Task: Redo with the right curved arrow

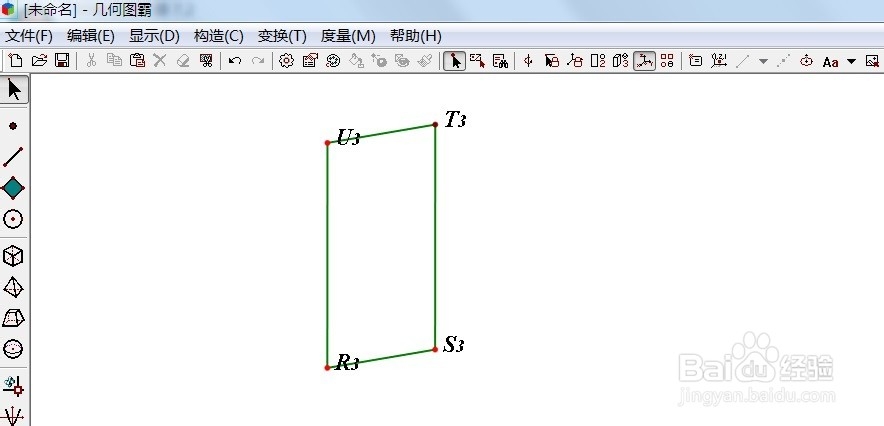Action: 258,60
